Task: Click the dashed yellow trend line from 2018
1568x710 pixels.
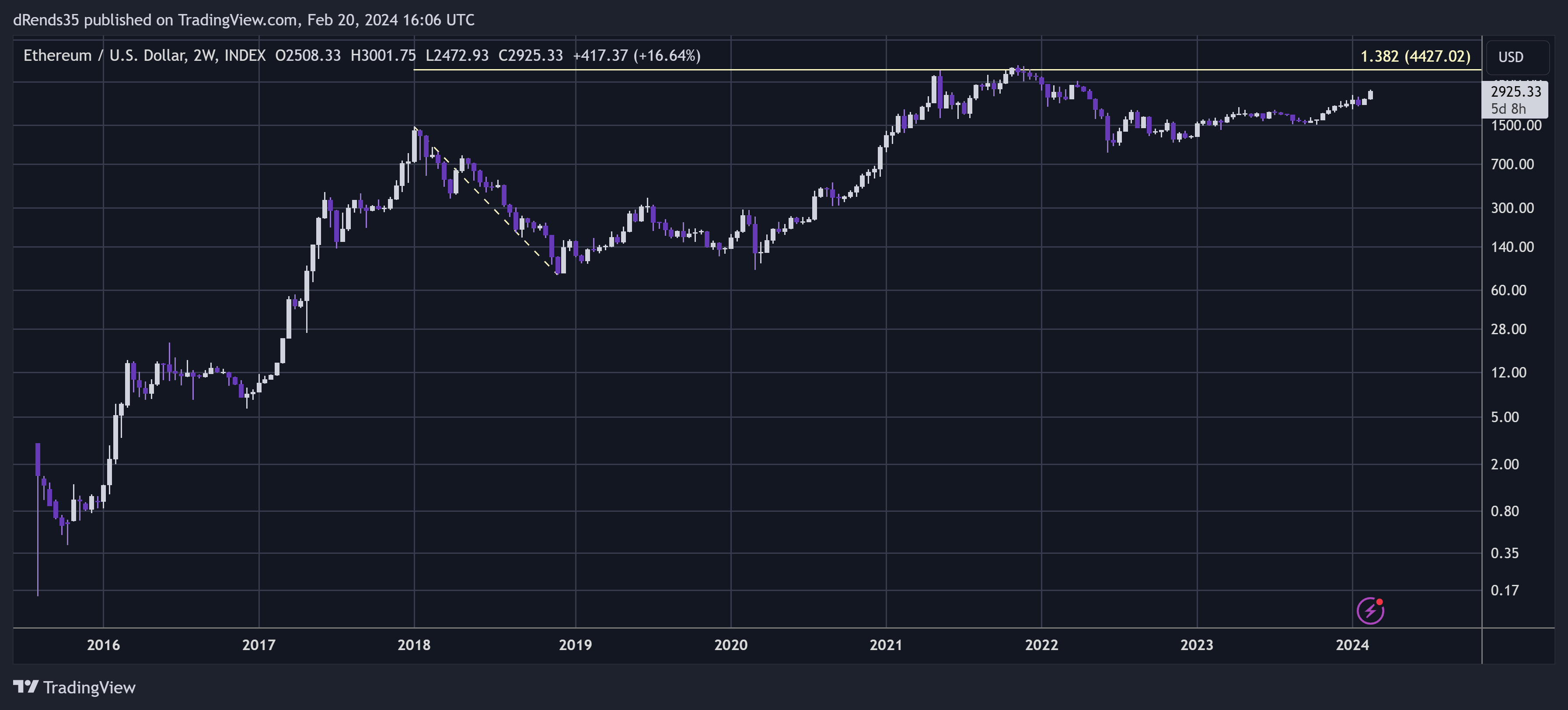Action: click(485, 200)
